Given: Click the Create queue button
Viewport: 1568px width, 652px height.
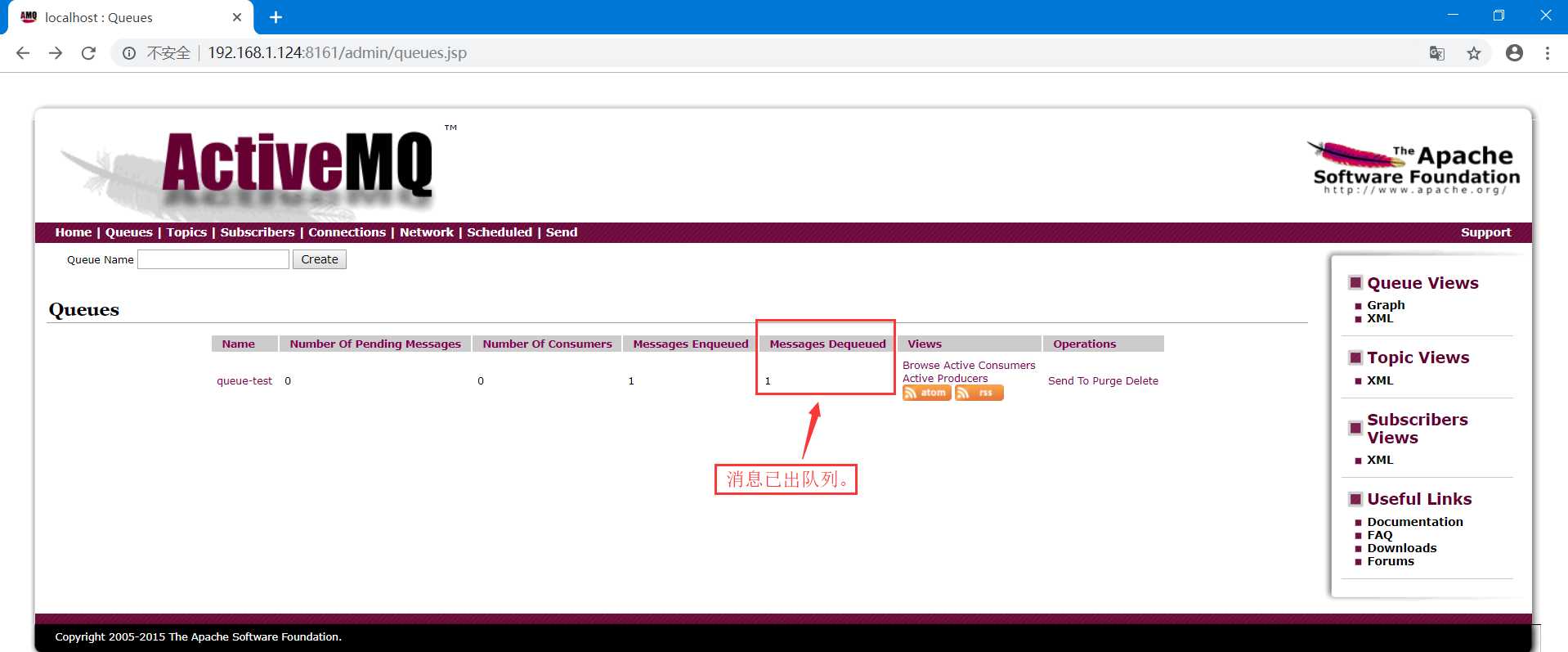Looking at the screenshot, I should 320,259.
